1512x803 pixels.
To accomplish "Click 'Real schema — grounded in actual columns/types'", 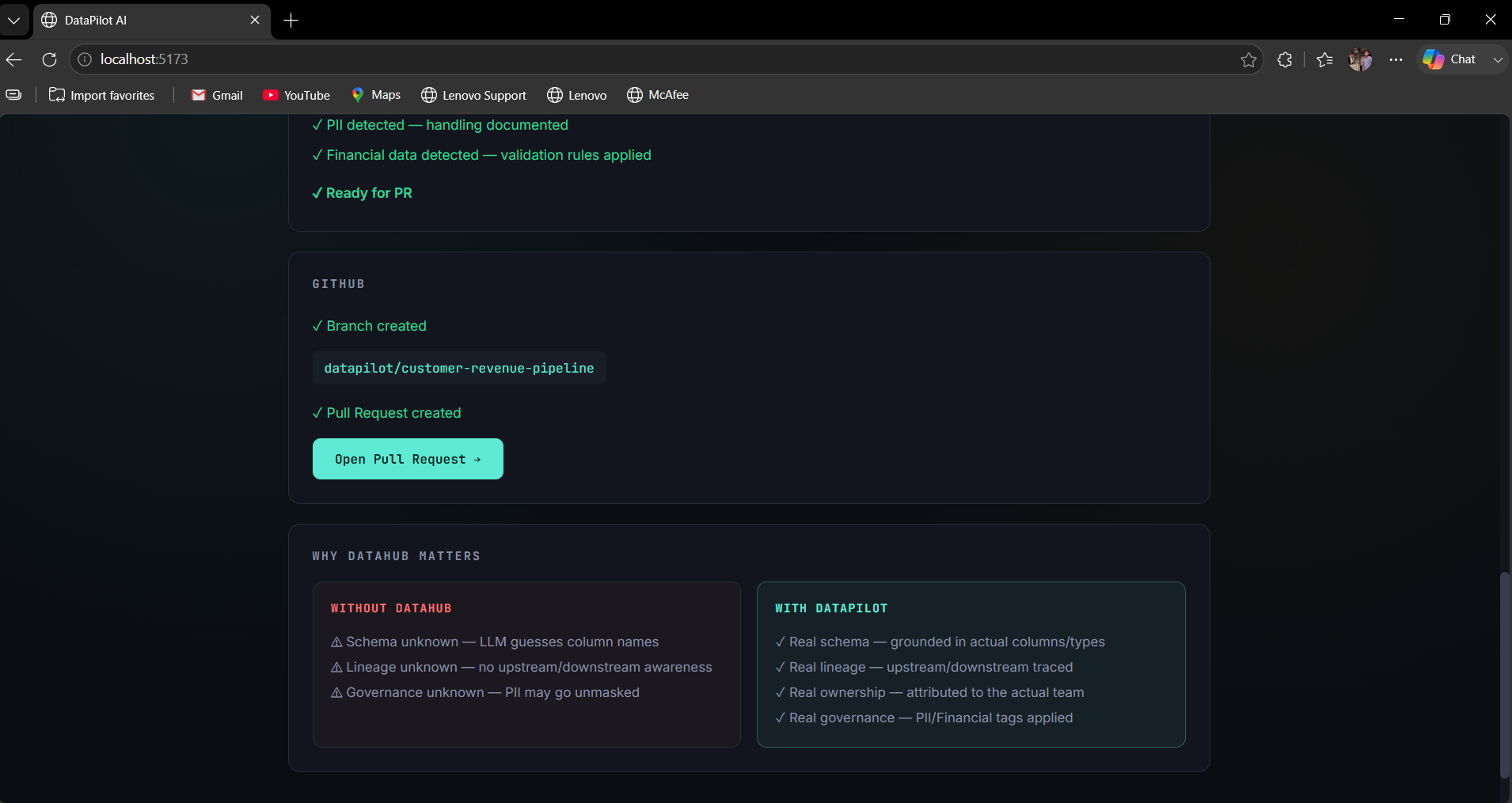I will click(940, 642).
